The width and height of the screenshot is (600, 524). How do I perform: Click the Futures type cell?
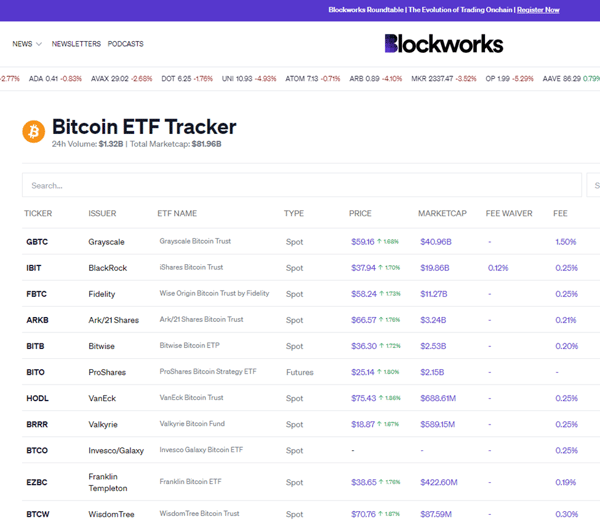[300, 372]
